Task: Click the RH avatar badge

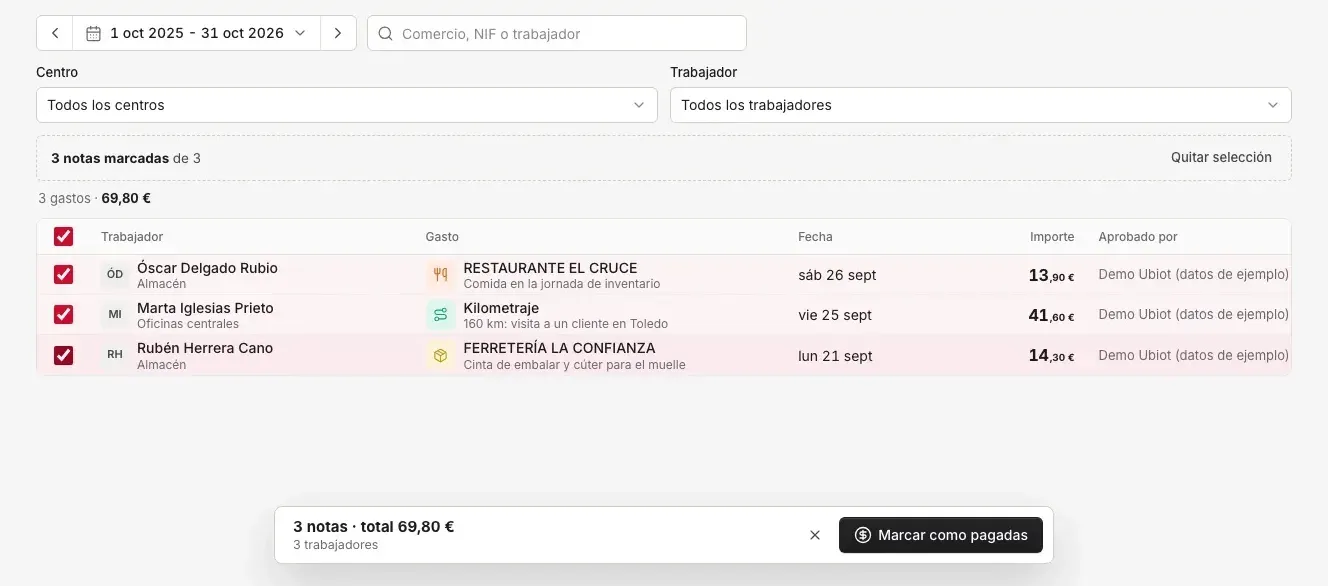Action: [x=115, y=355]
